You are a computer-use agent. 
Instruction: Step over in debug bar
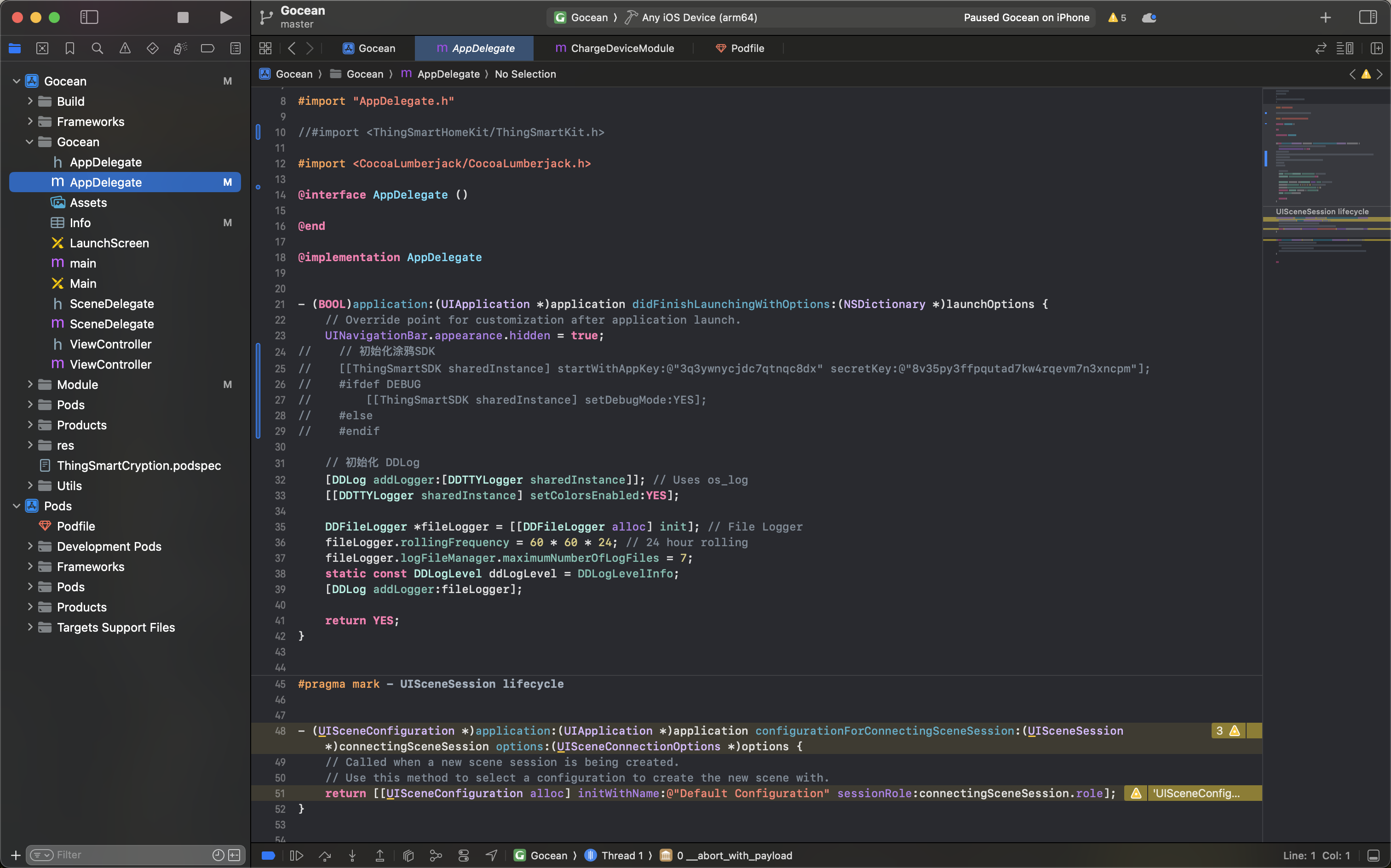click(325, 856)
